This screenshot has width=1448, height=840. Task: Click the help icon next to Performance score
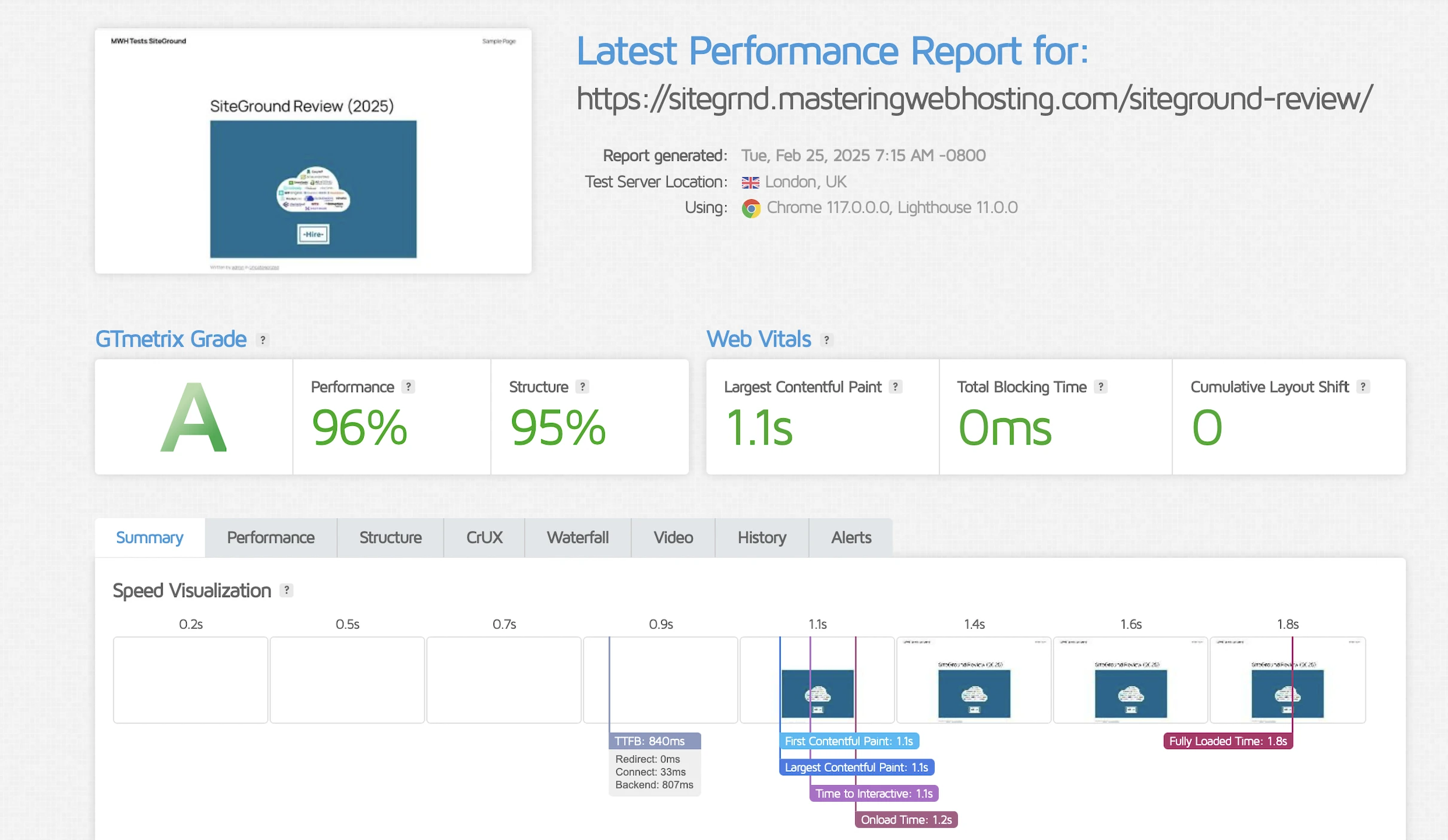tap(408, 386)
